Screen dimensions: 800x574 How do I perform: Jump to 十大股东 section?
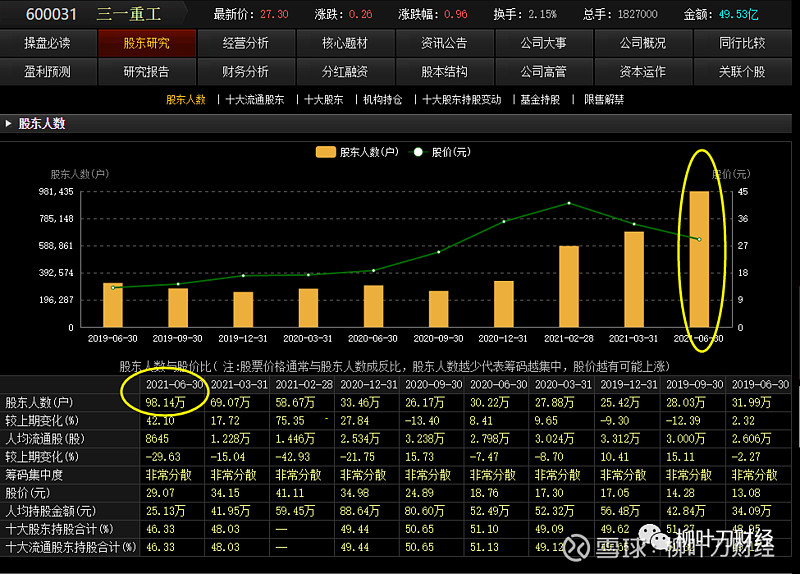tap(323, 99)
